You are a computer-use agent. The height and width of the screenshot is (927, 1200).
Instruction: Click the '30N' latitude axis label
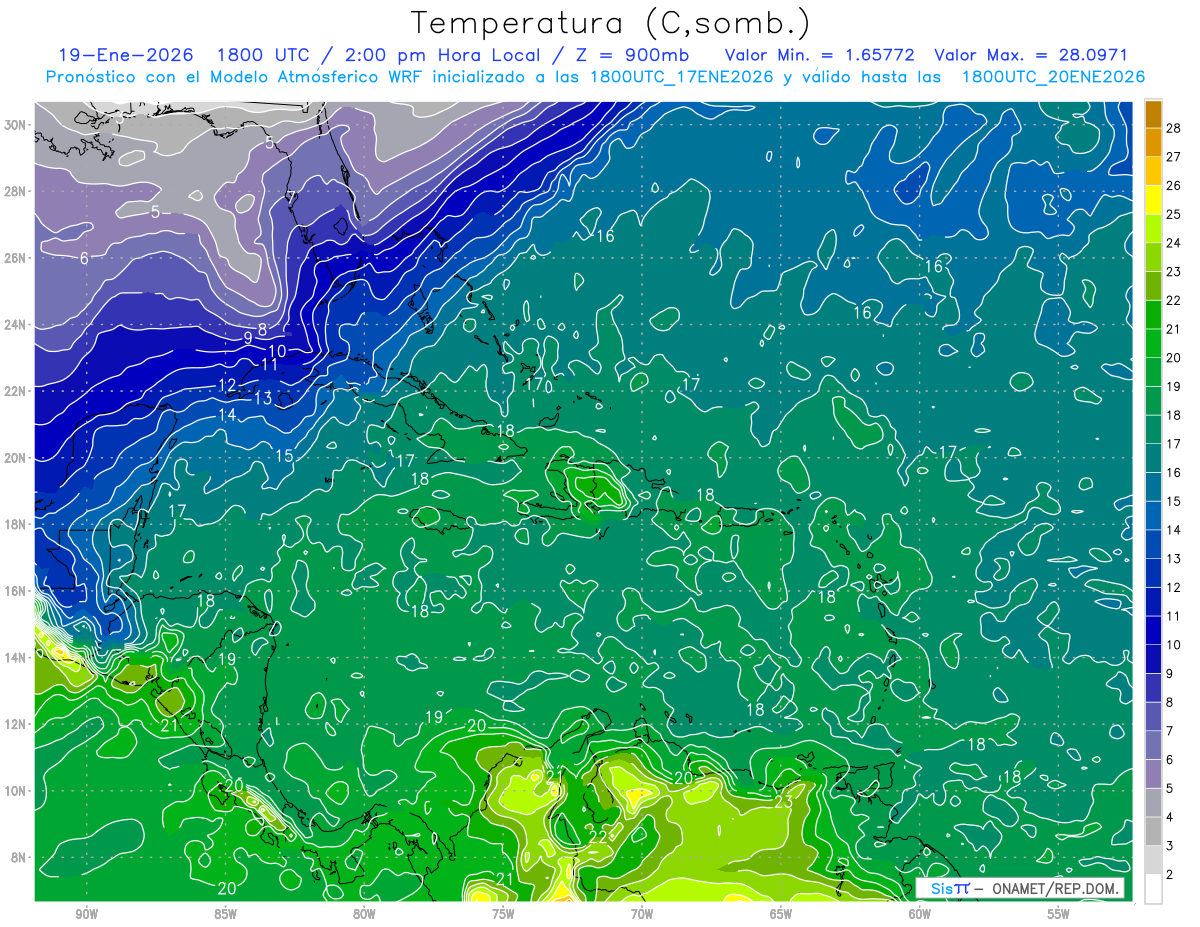(x=16, y=125)
